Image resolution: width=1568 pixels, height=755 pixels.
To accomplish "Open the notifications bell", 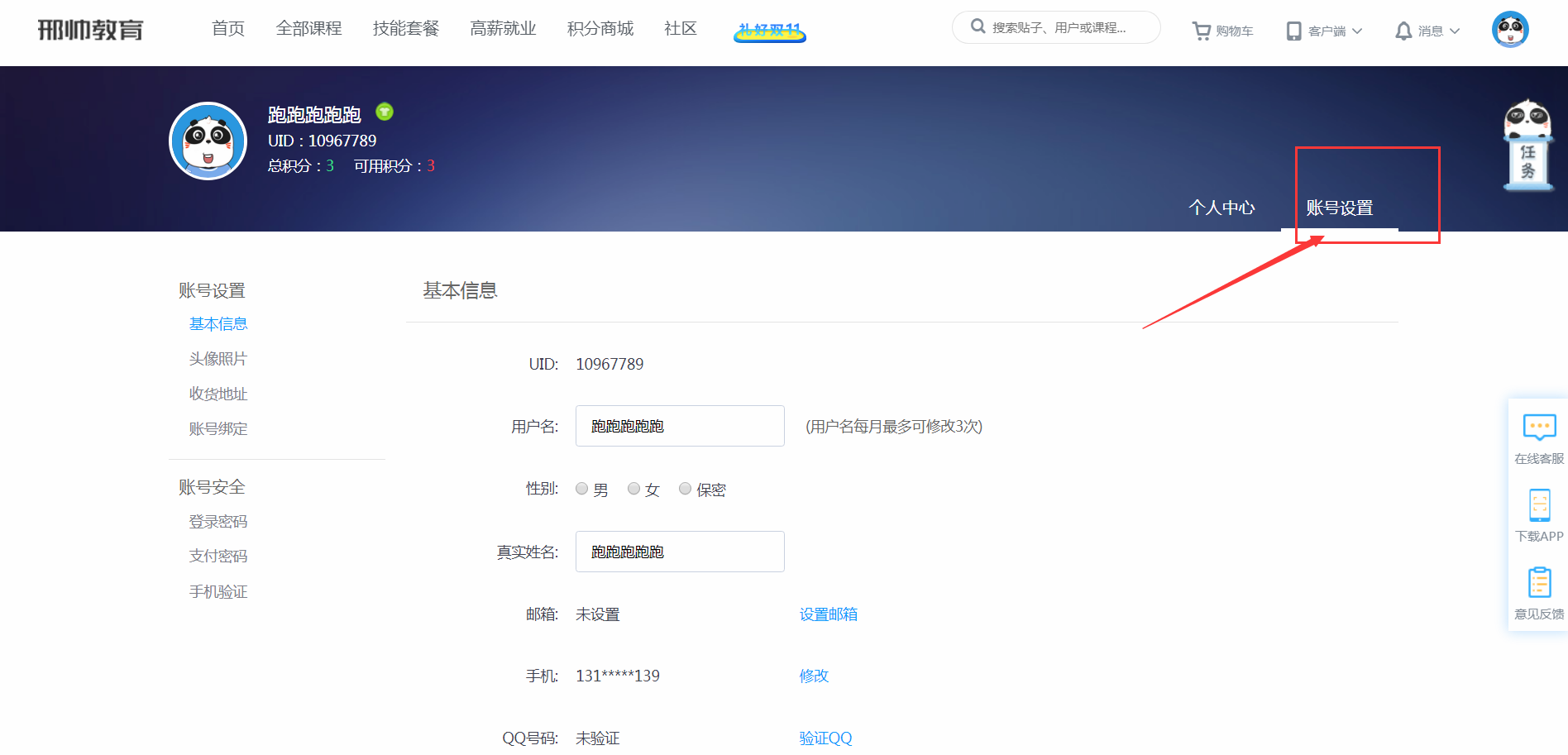I will tap(1403, 30).
